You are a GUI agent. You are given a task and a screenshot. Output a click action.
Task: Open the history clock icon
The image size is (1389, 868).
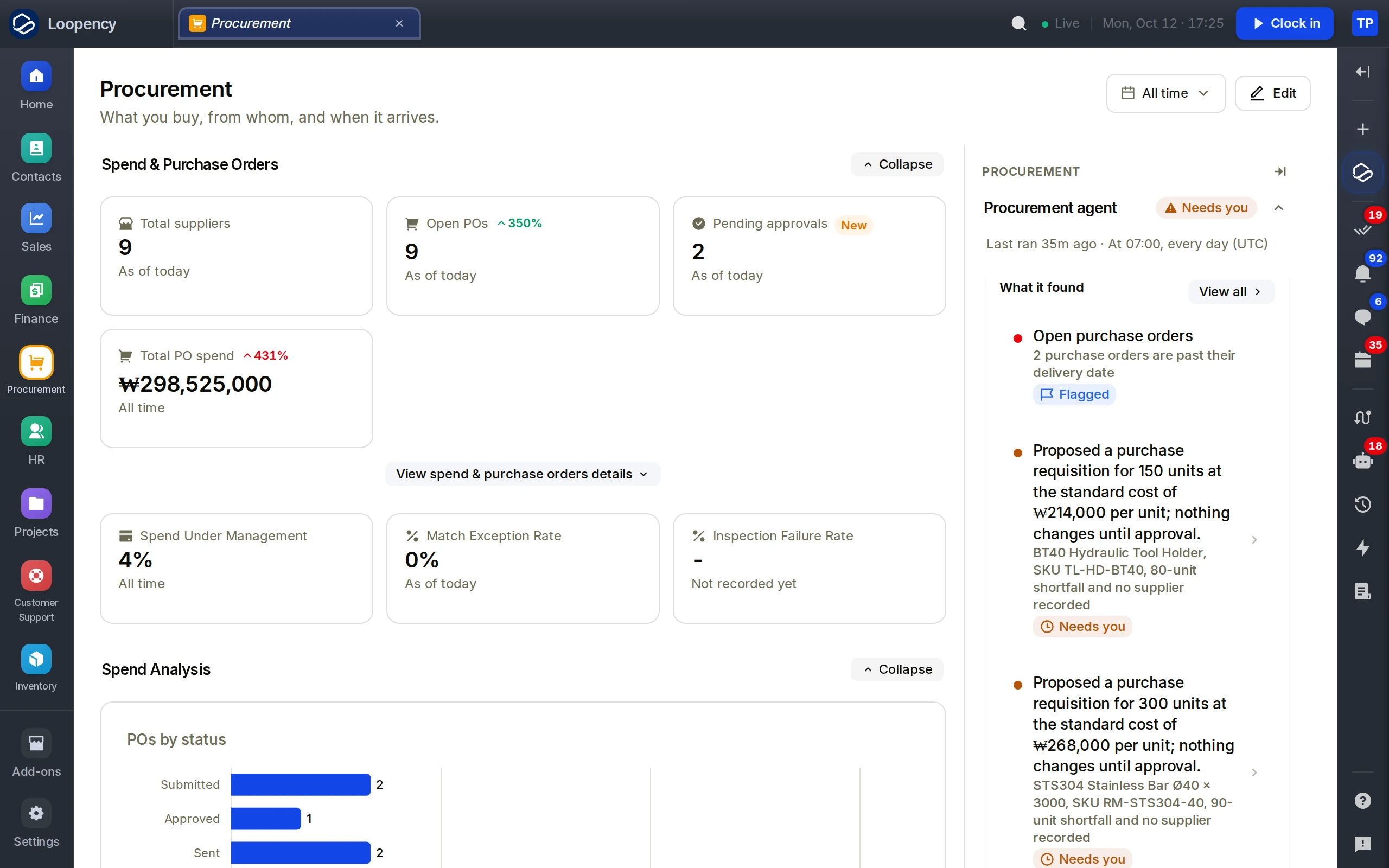pos(1362,505)
